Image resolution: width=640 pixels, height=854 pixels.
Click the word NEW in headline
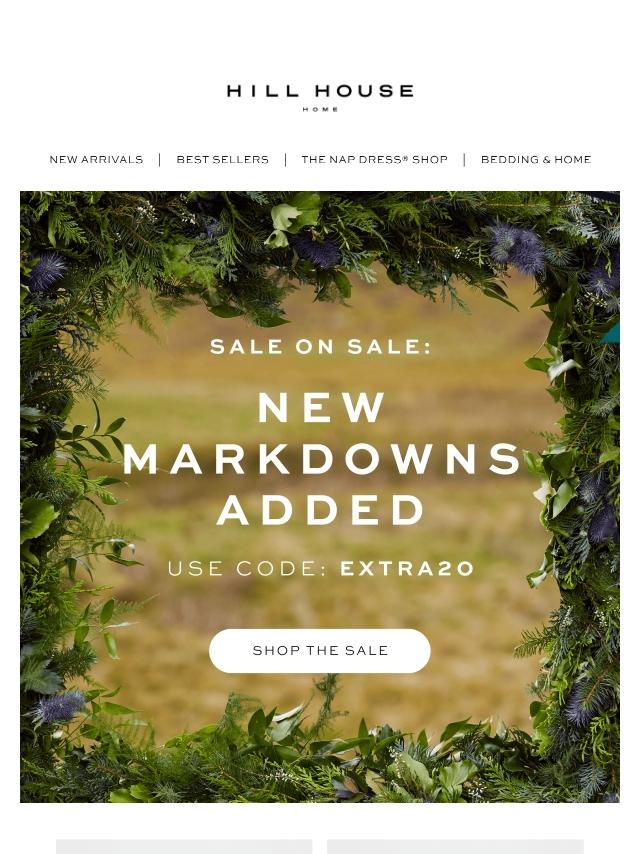pos(321,407)
